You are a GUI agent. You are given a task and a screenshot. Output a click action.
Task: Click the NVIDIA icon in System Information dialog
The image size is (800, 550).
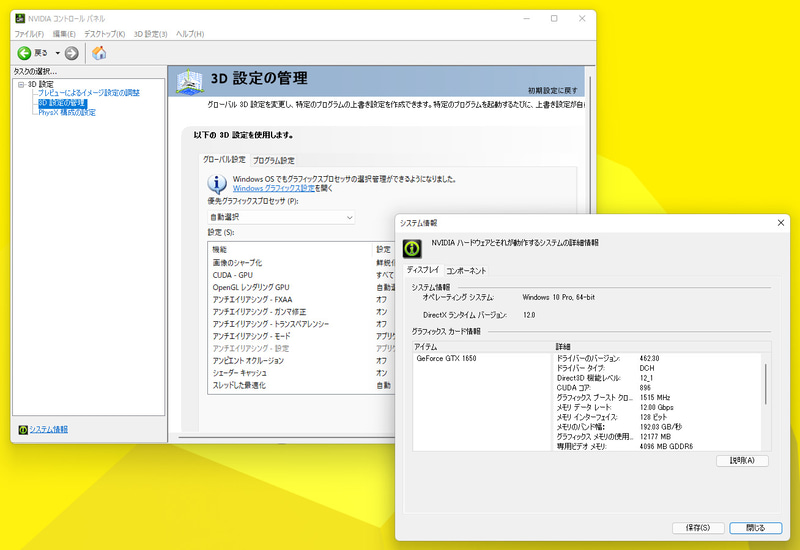pyautogui.click(x=412, y=248)
